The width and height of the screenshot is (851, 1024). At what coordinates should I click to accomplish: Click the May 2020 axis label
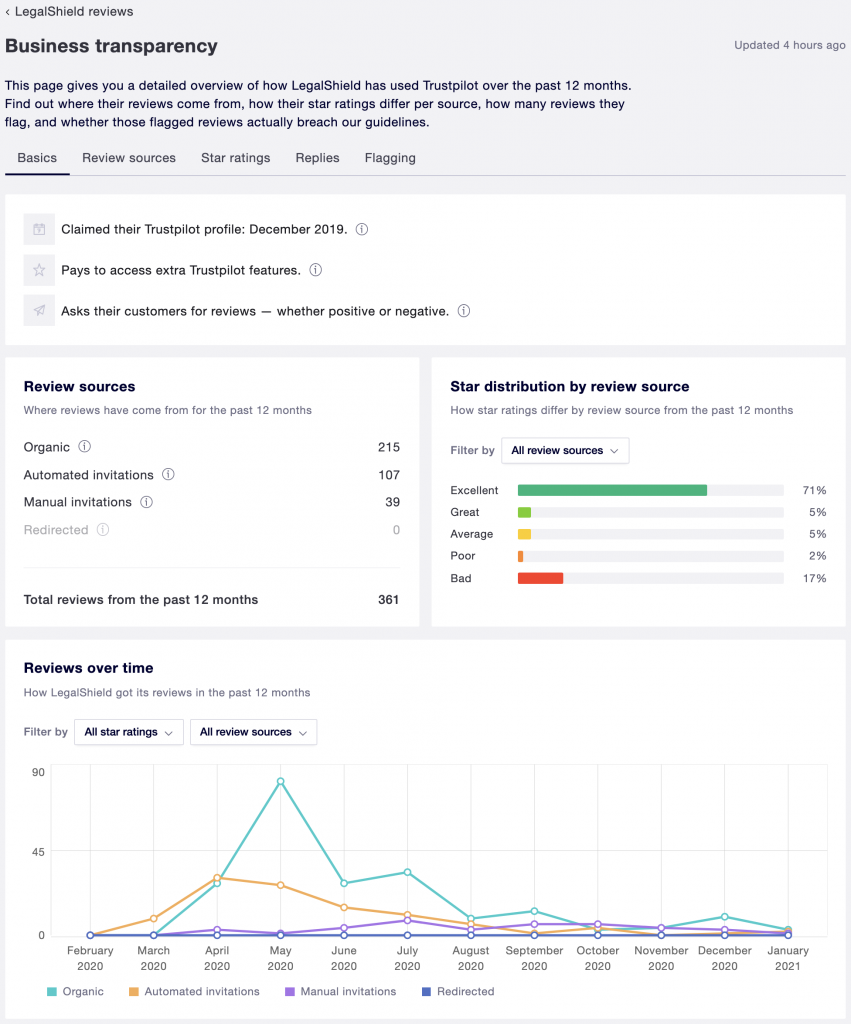[x=281, y=958]
